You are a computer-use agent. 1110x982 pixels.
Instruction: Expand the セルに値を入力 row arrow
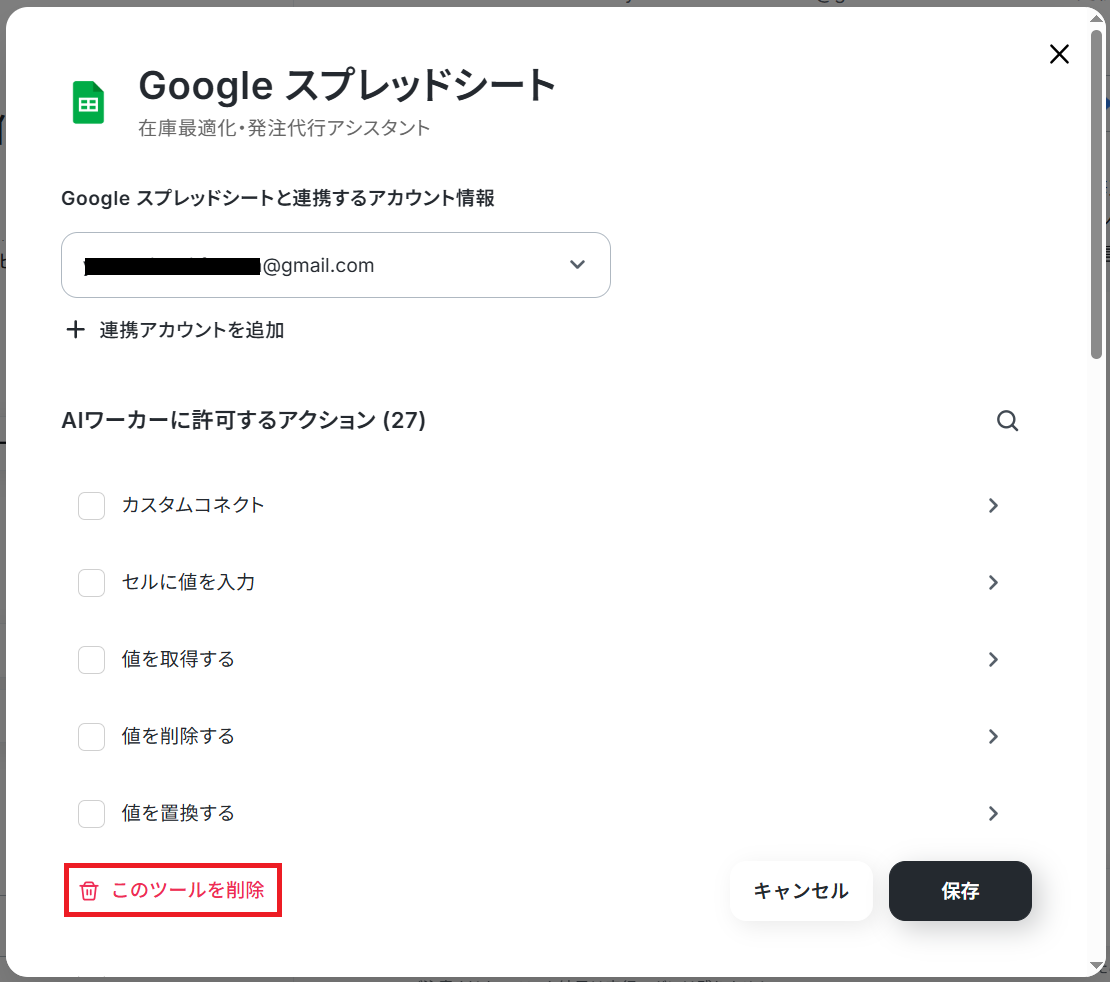point(993,583)
